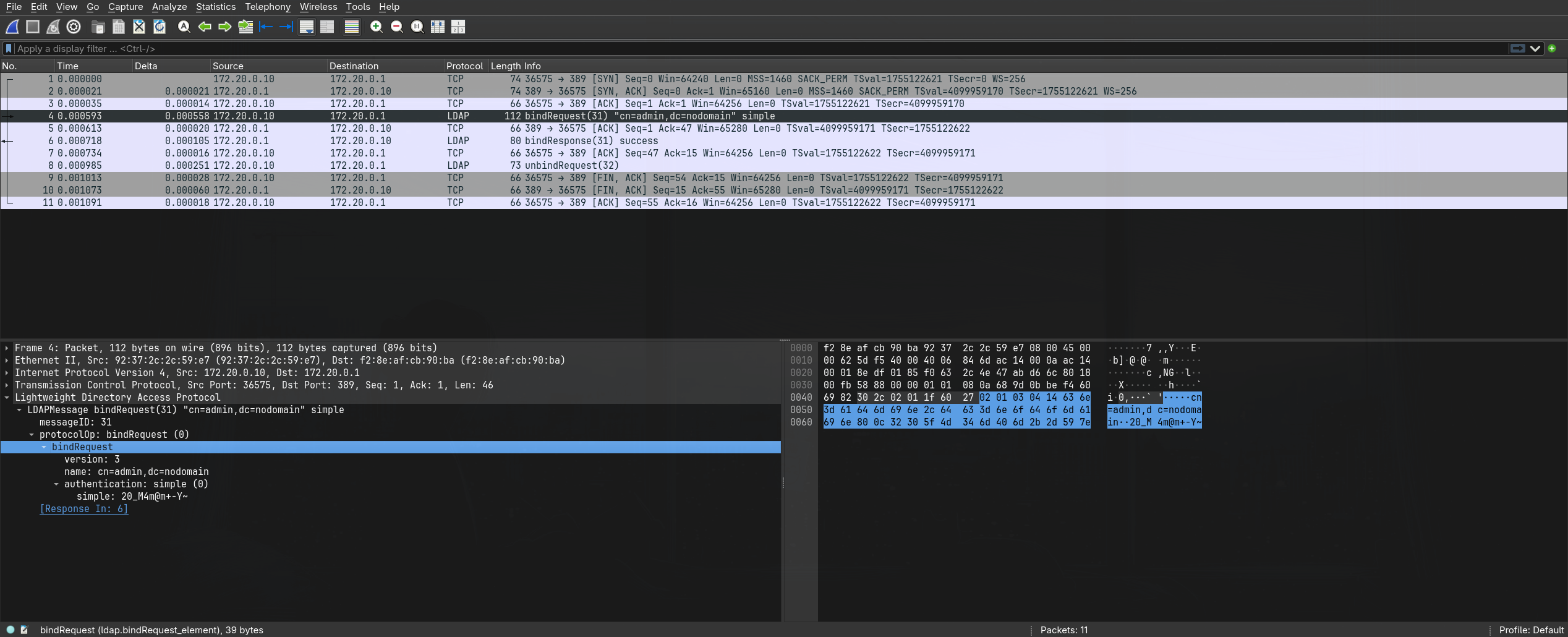
Task: Sort packets by Time column header
Action: click(x=93, y=66)
